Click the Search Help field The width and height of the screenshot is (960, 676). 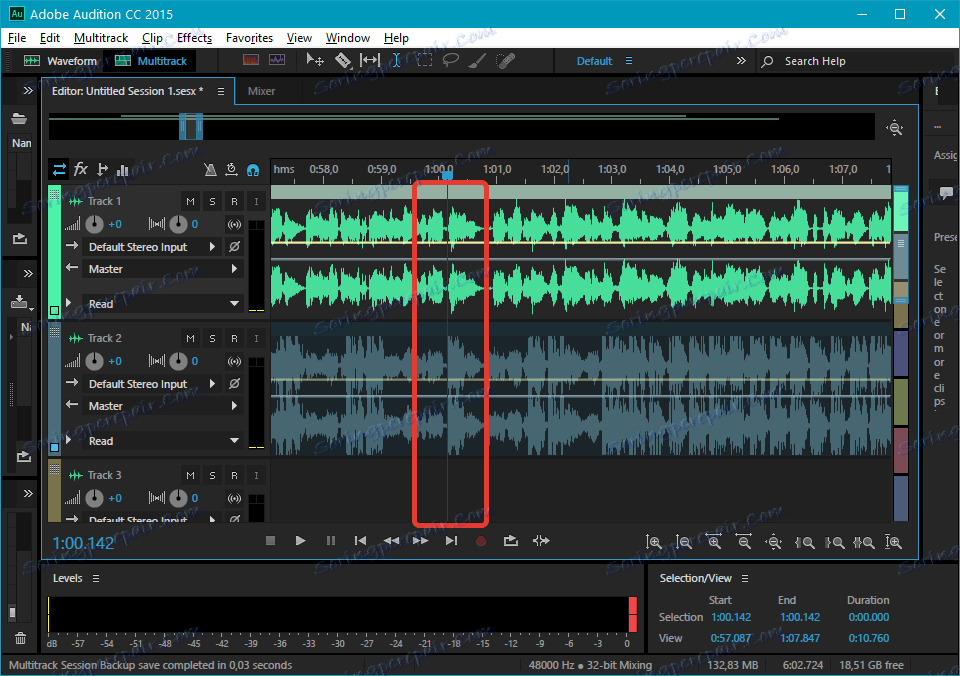coord(815,61)
